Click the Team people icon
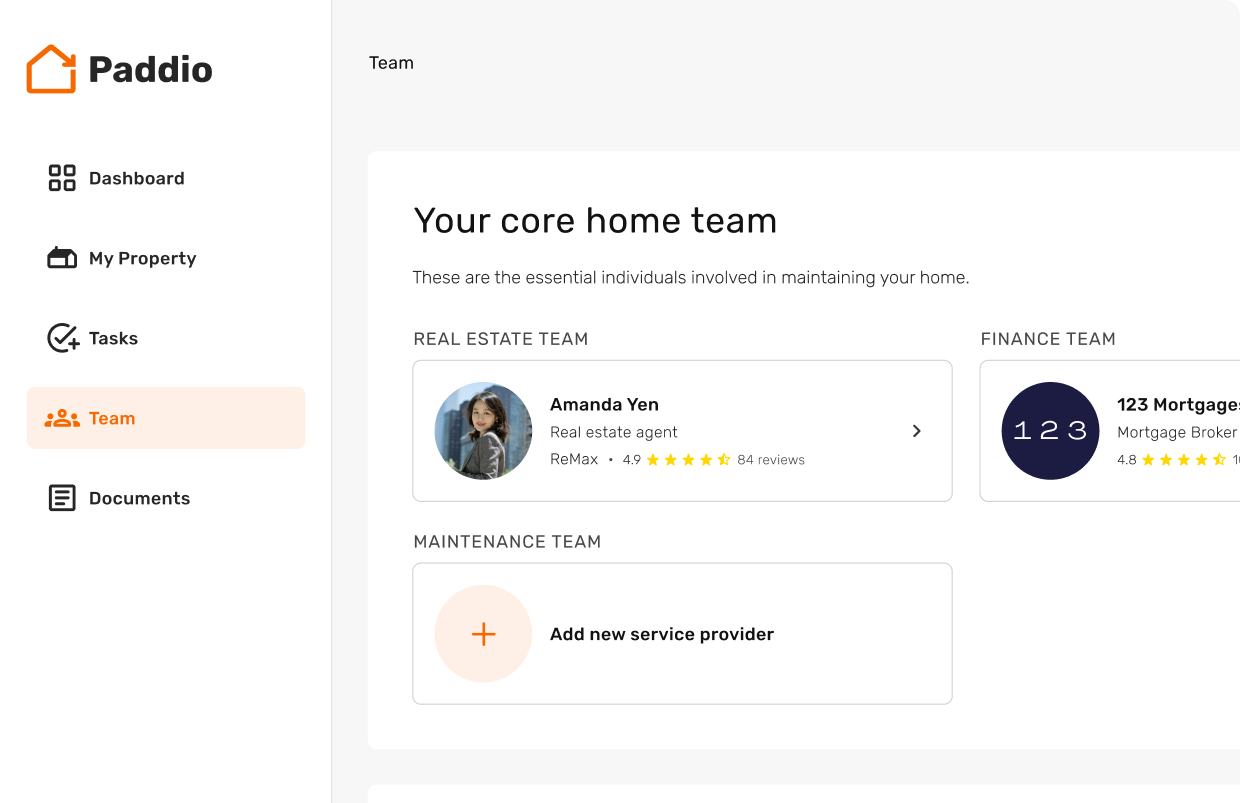This screenshot has height=803, width=1240. tap(62, 418)
